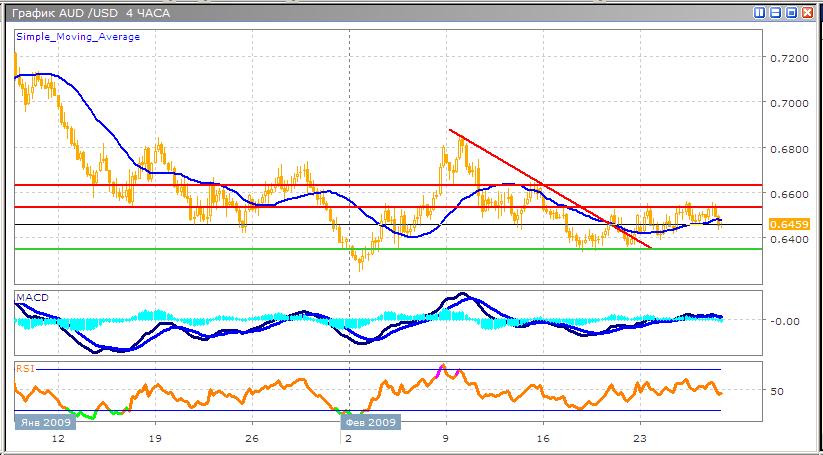
Task: Select the Фев 2009 date marker
Action: [372, 422]
